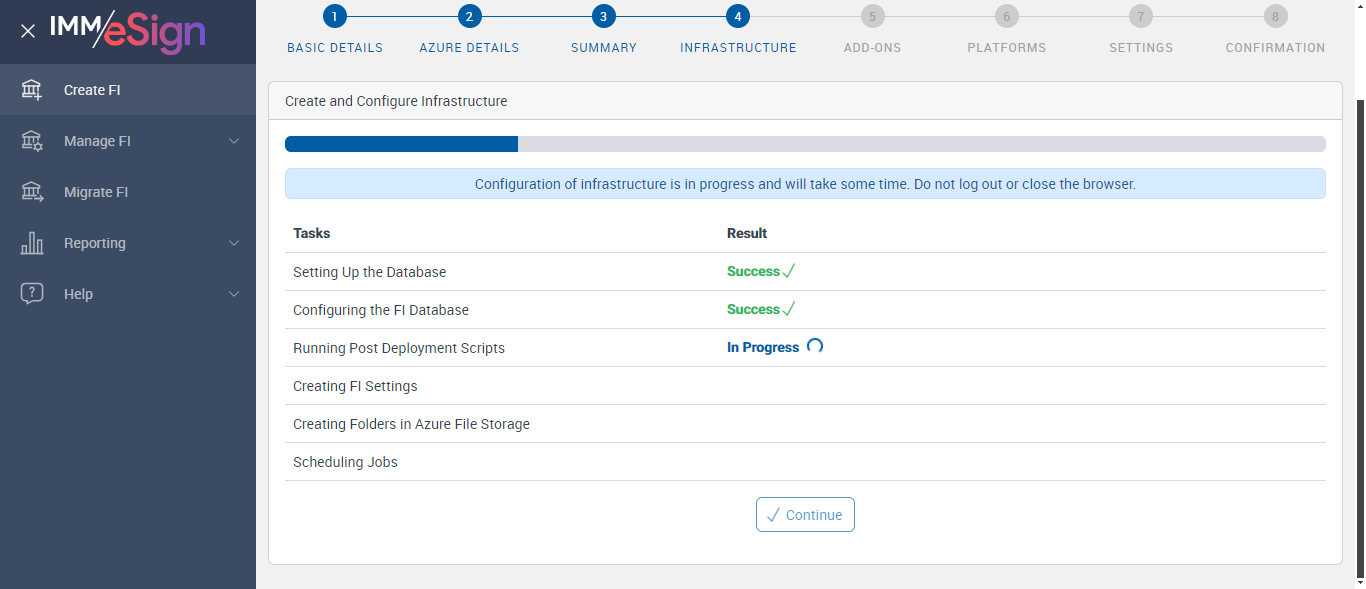Click the Create and Configure Infrastructure header
Screen dimensions: 1366x589
pyautogui.click(x=805, y=101)
